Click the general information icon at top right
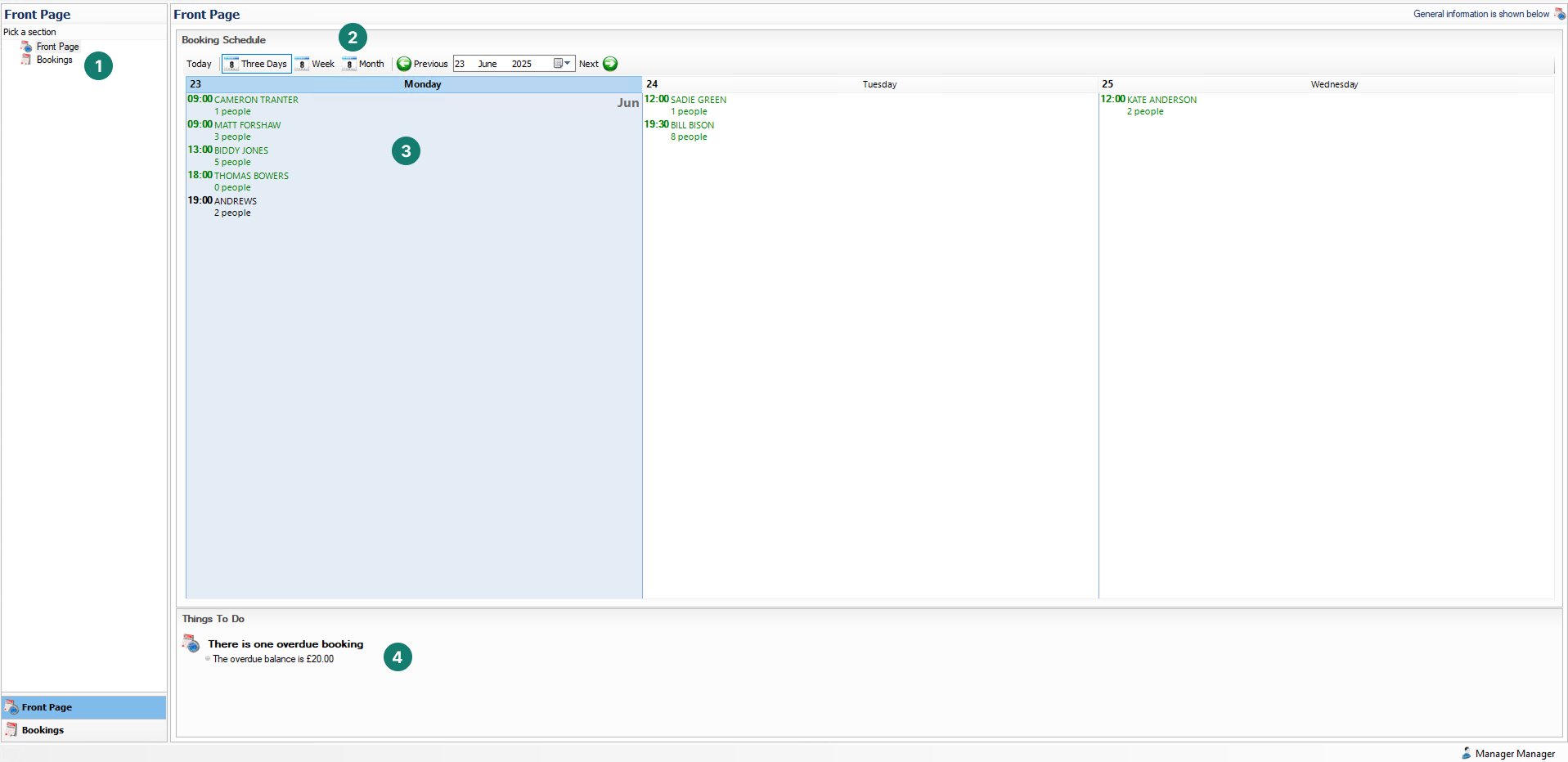This screenshot has height=762, width=1568. 1559,14
